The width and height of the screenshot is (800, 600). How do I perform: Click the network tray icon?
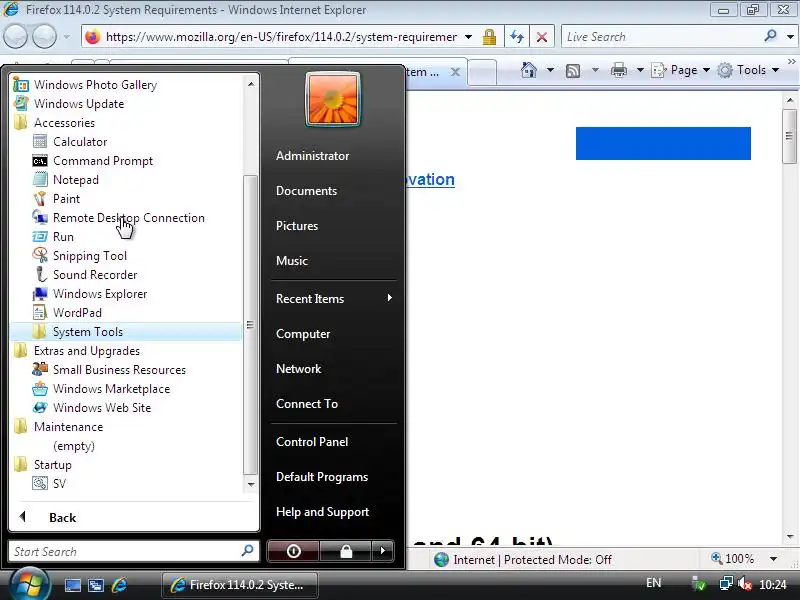(726, 583)
